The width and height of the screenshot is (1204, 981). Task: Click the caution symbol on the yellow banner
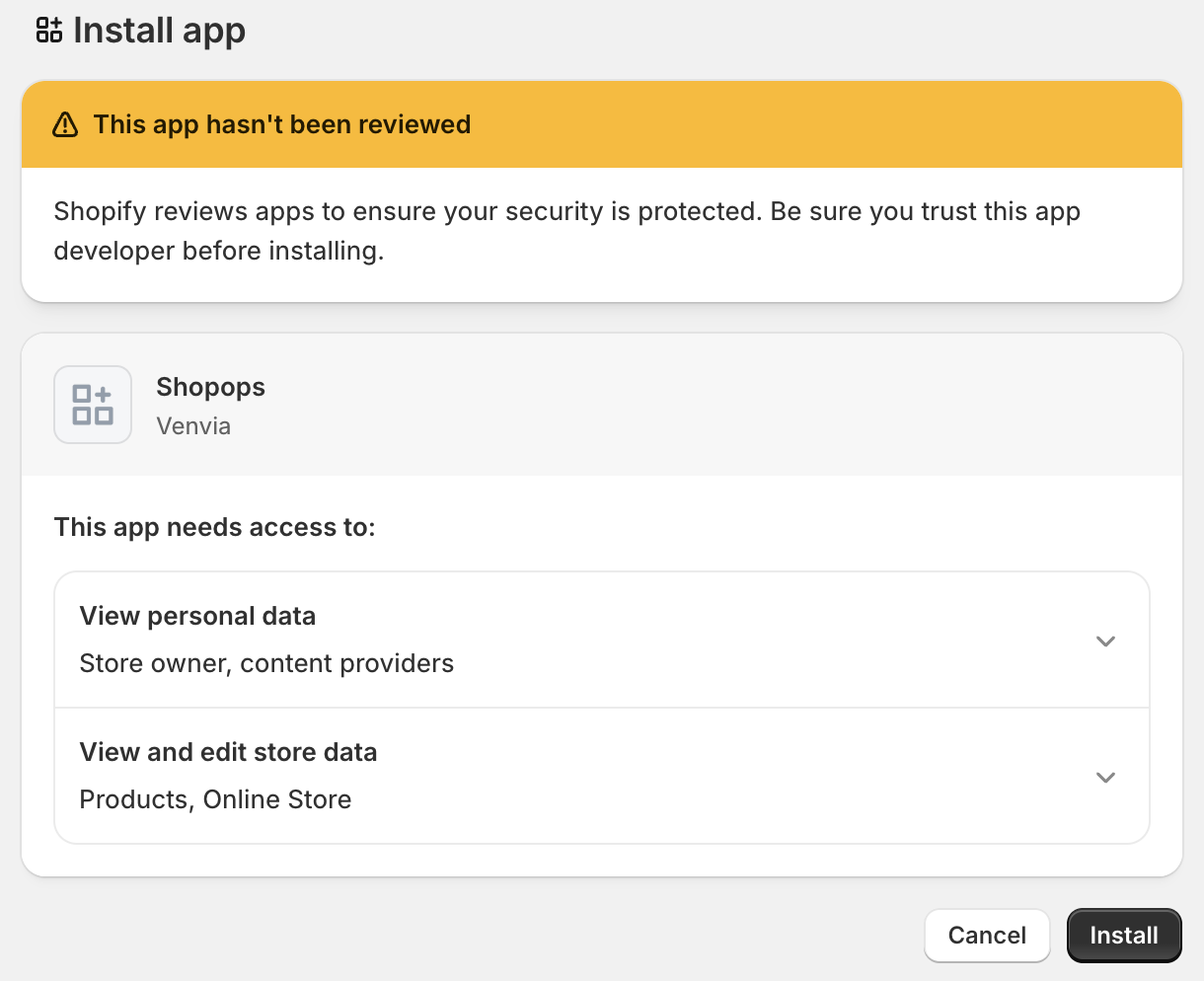65,124
